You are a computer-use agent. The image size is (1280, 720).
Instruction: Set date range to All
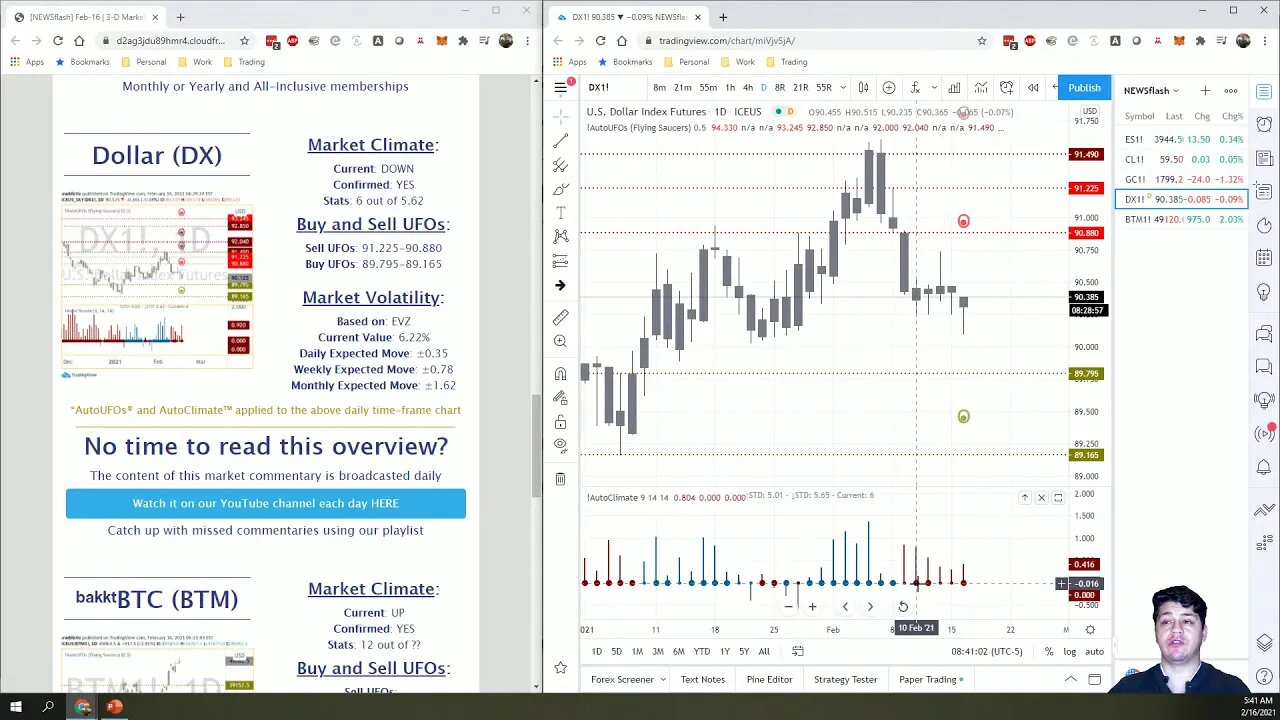[764, 651]
